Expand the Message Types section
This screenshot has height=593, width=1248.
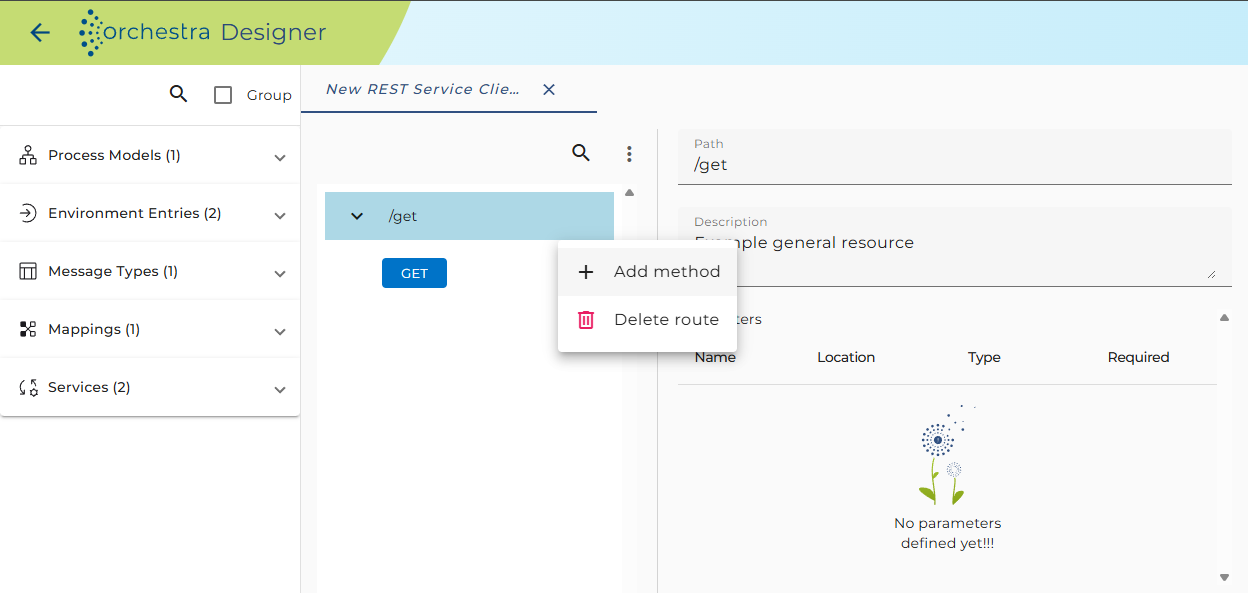280,273
